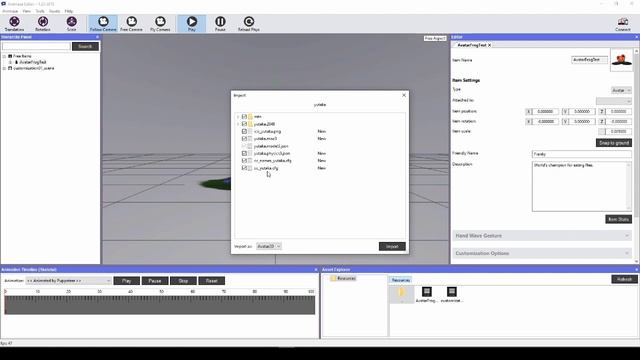The width and height of the screenshot is (640, 360).
Task: Open the Animation selection dropdown
Action: 69,281
